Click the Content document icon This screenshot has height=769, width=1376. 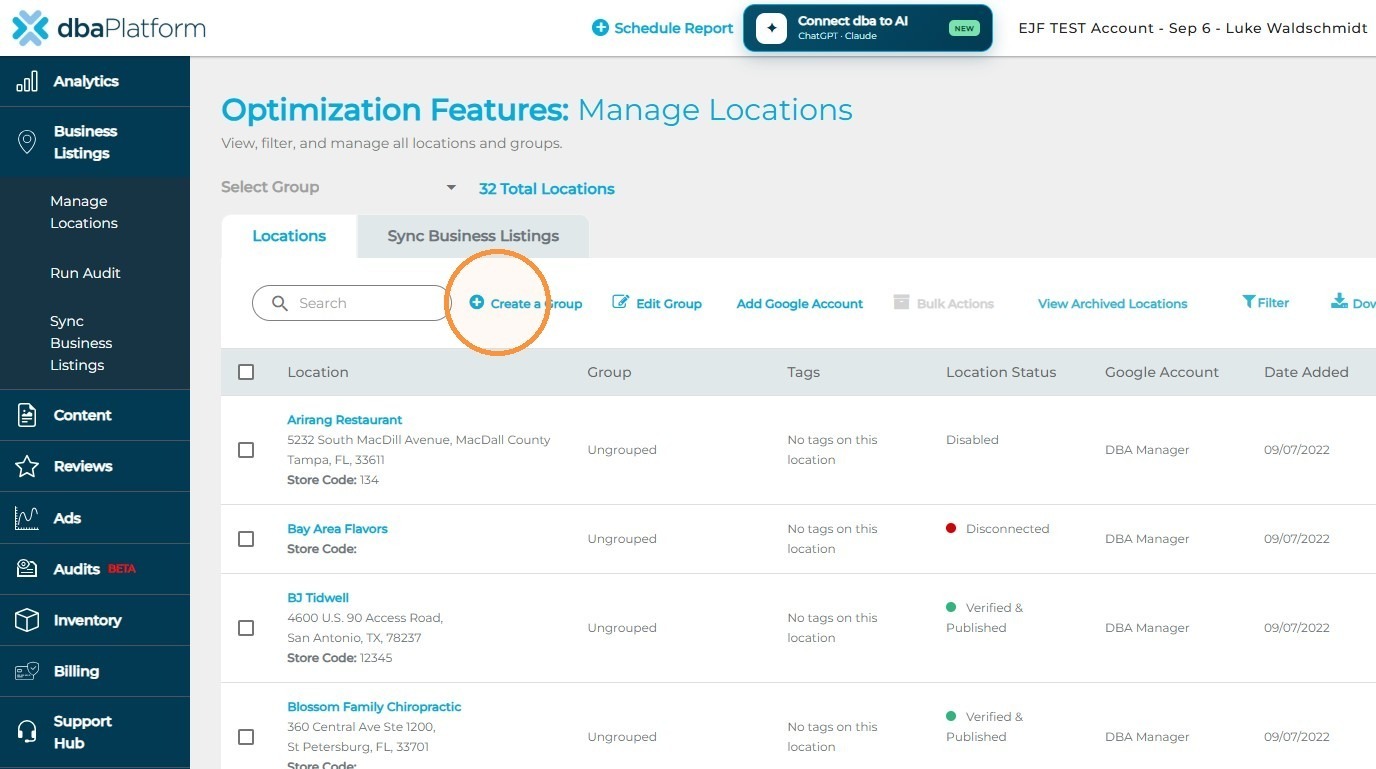pyautogui.click(x=27, y=415)
